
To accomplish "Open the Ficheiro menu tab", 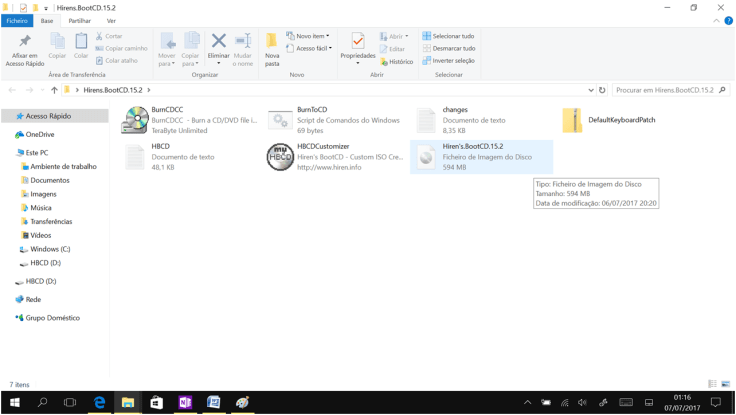I will [x=17, y=20].
